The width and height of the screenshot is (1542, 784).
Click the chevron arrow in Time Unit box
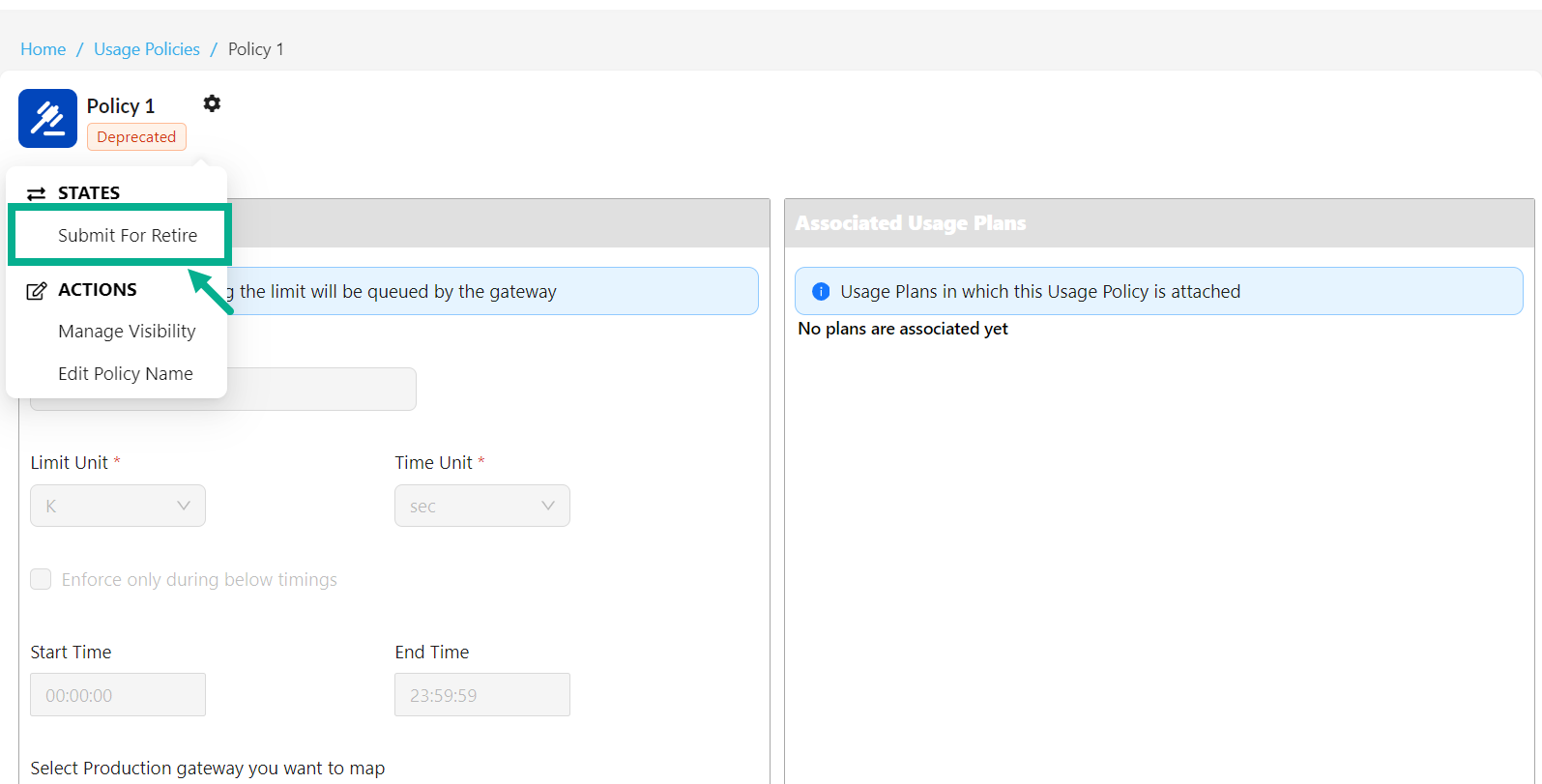[x=547, y=506]
